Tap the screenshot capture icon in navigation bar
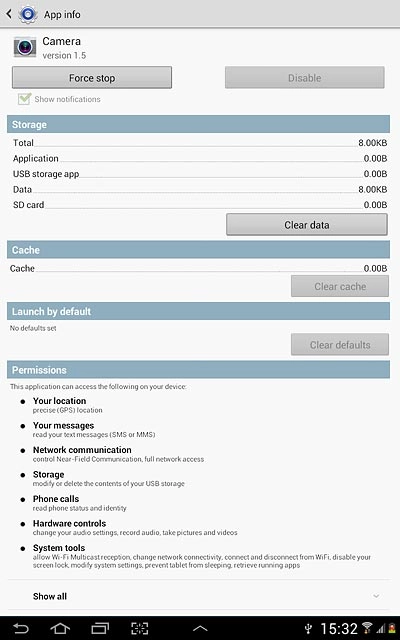 click(139, 628)
